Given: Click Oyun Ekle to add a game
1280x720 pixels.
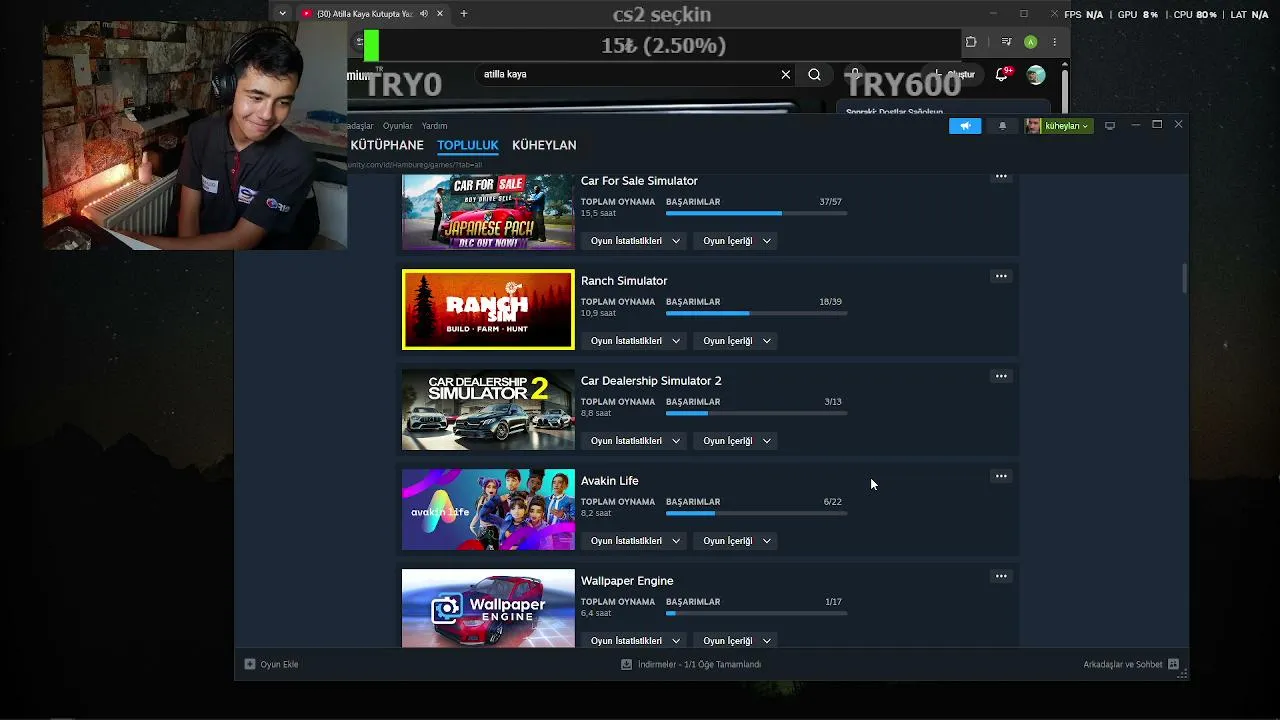Looking at the screenshot, I should click(x=272, y=664).
